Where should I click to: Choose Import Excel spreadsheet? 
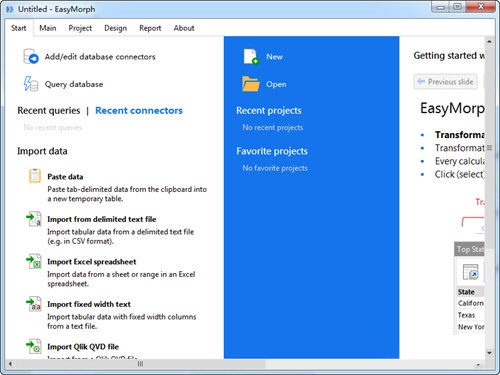point(92,262)
